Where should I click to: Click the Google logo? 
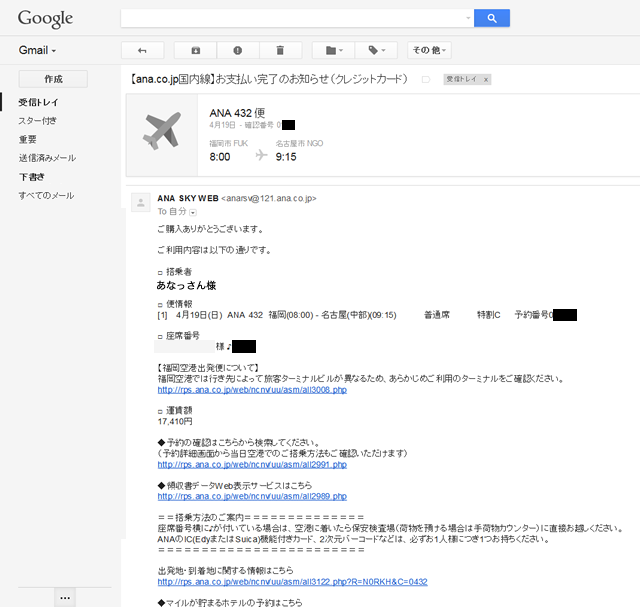point(45,19)
